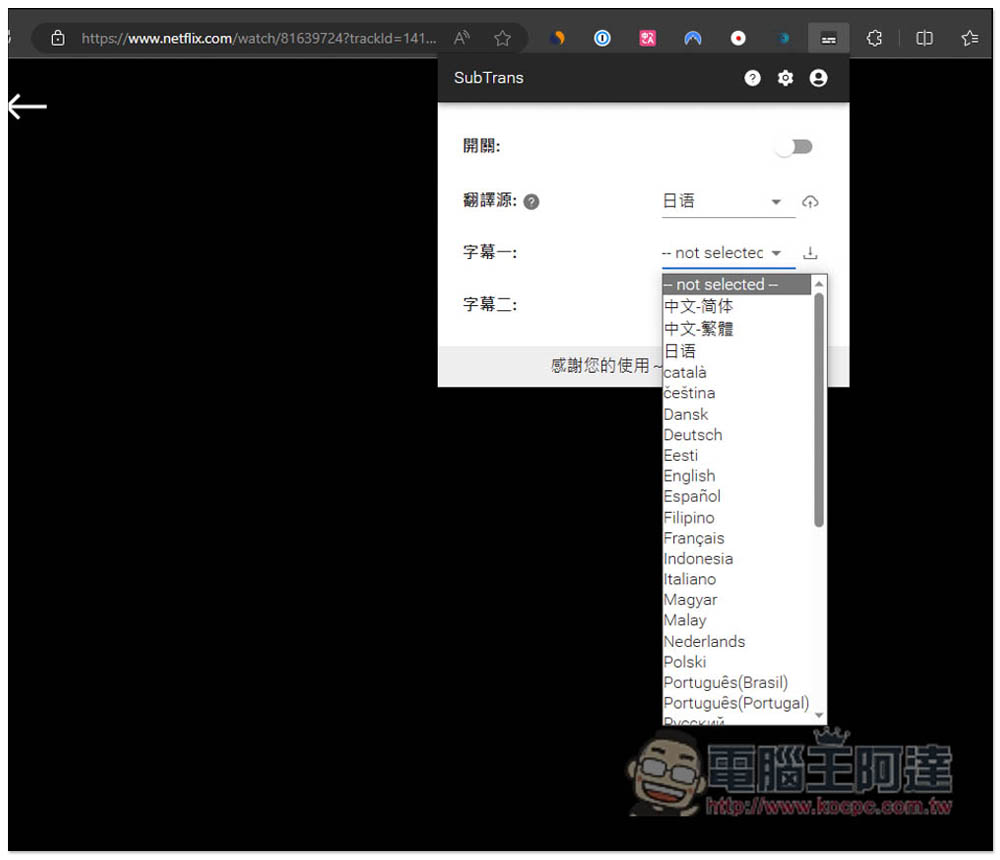Open the browser extensions puzzle icon
This screenshot has width=1000, height=860.
click(x=874, y=39)
